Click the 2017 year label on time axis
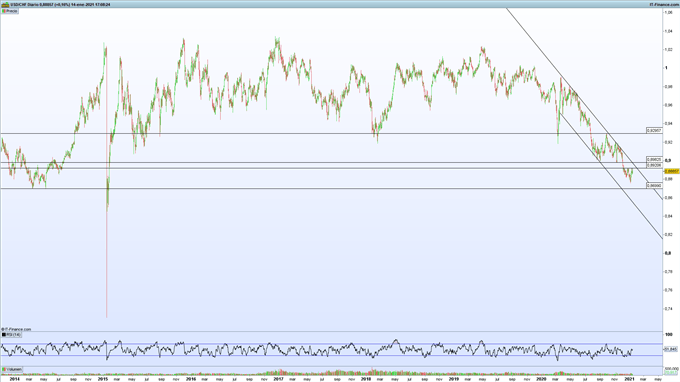 (x=278, y=379)
